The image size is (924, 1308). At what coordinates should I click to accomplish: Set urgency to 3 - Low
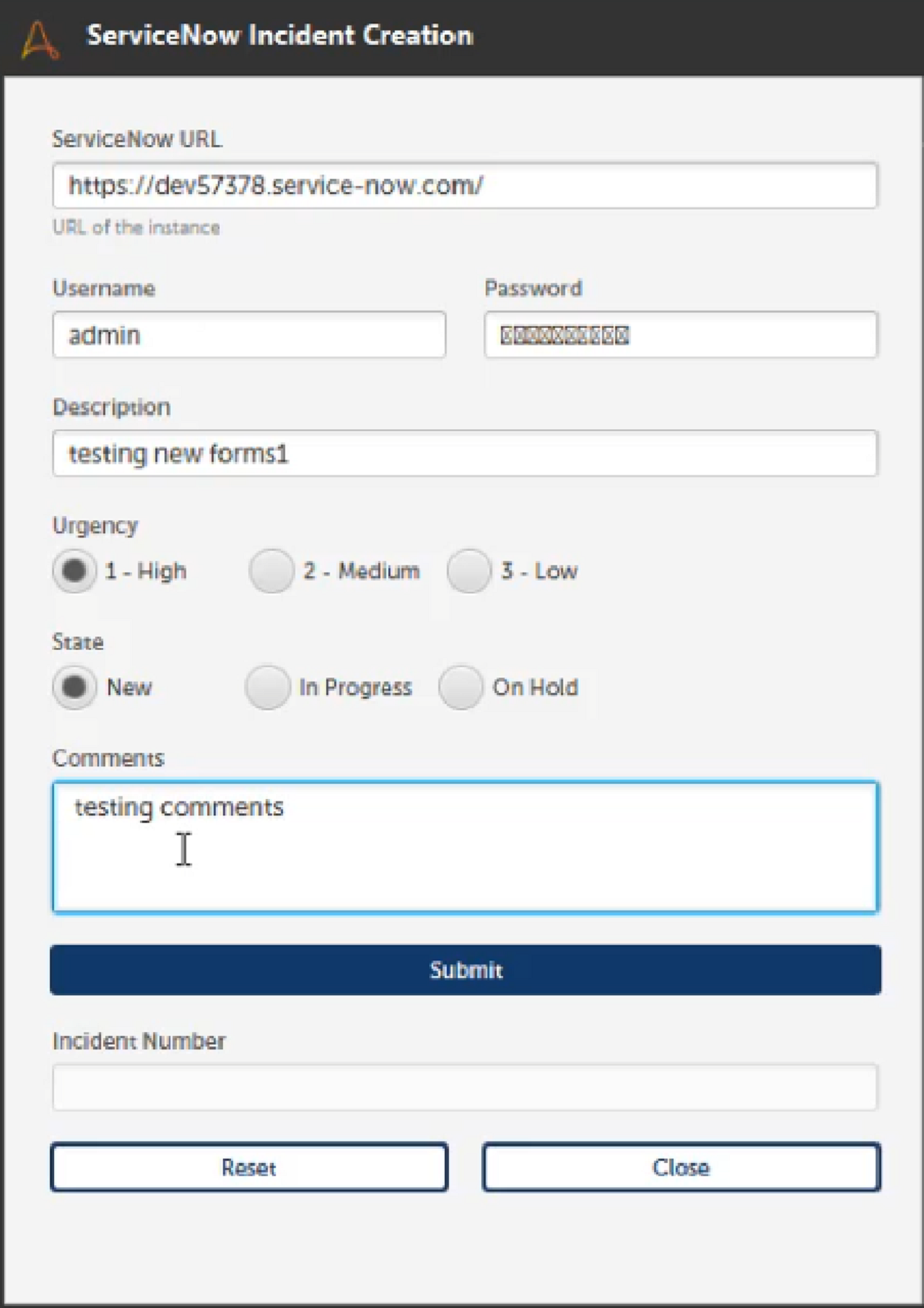click(469, 571)
